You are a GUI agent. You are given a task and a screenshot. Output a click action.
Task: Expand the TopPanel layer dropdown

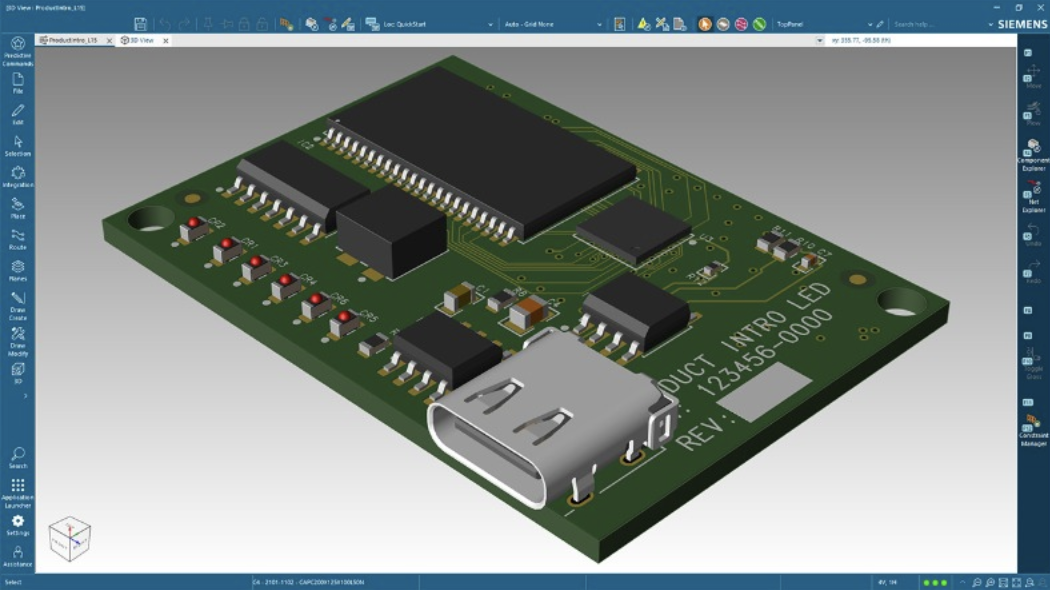[x=869, y=24]
